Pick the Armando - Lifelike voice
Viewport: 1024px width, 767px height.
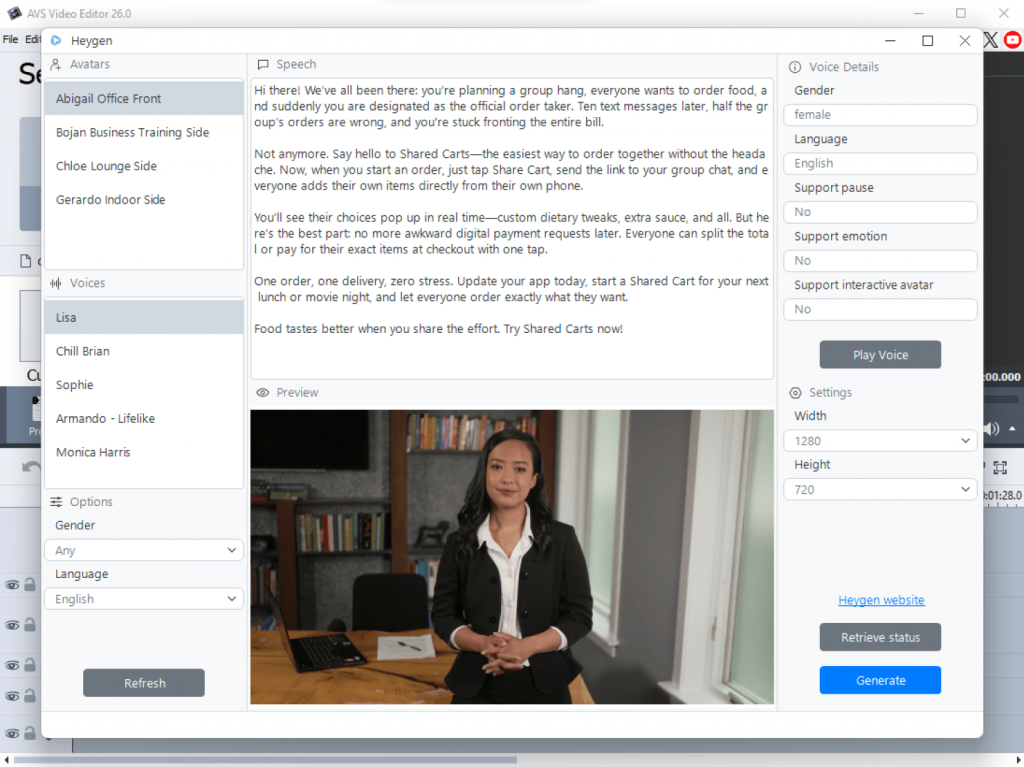pyautogui.click(x=144, y=419)
